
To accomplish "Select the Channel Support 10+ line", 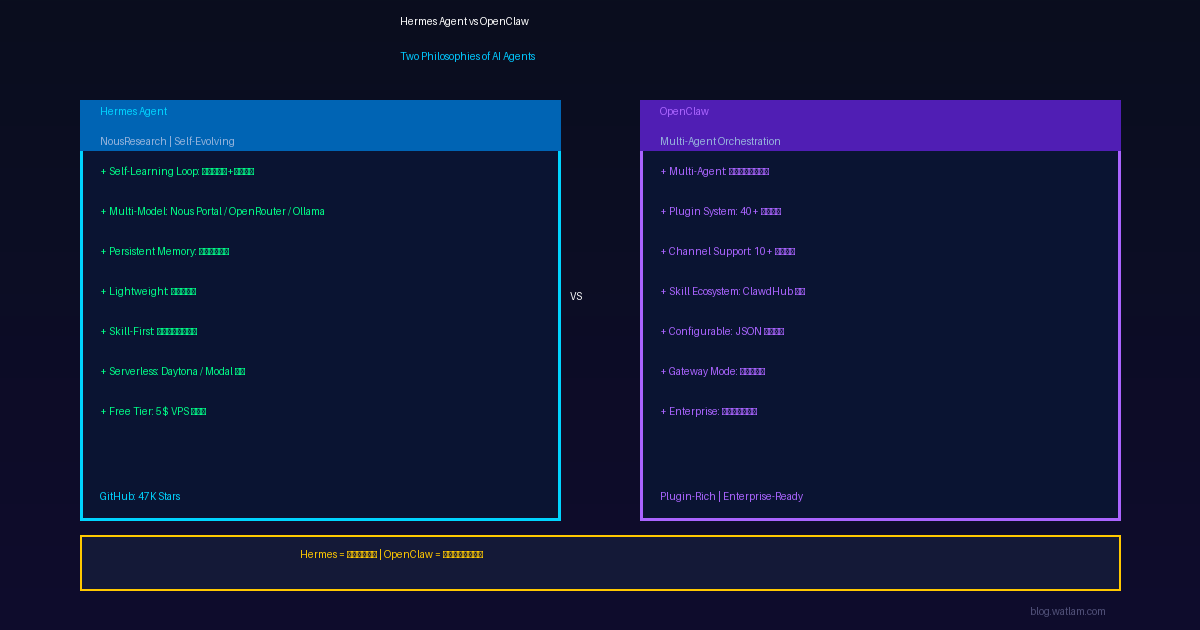I will [728, 252].
